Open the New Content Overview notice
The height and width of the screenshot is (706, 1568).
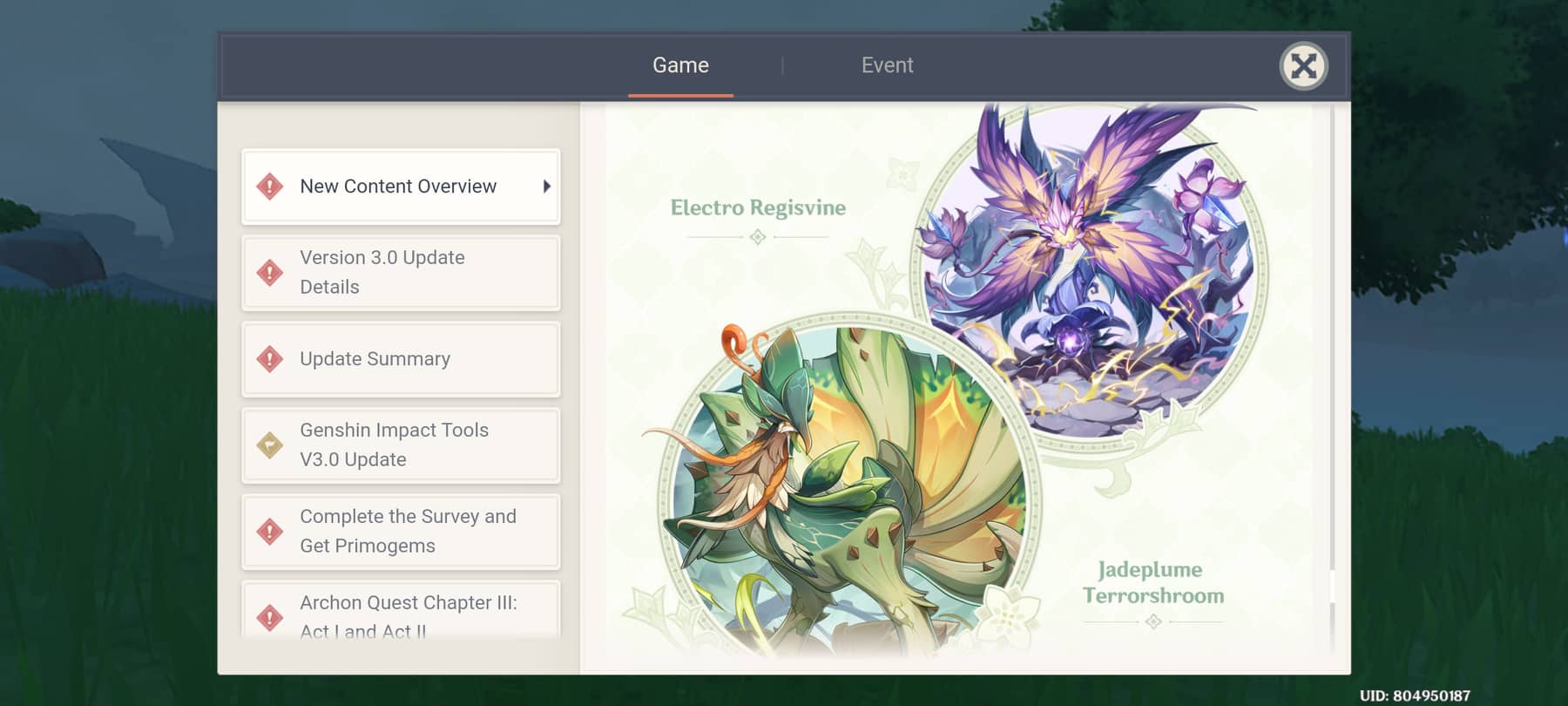click(401, 187)
